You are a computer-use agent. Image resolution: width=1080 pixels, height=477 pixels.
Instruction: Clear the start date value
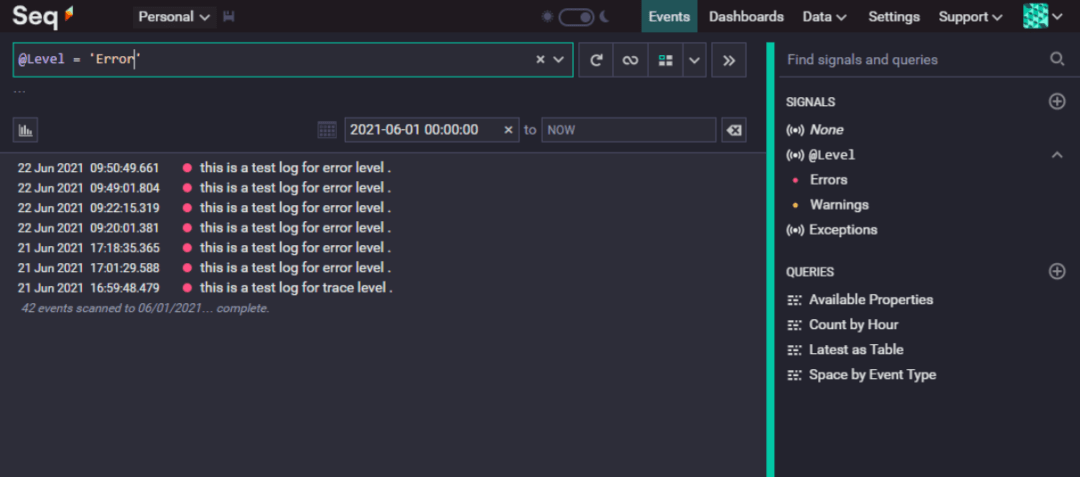pos(508,129)
